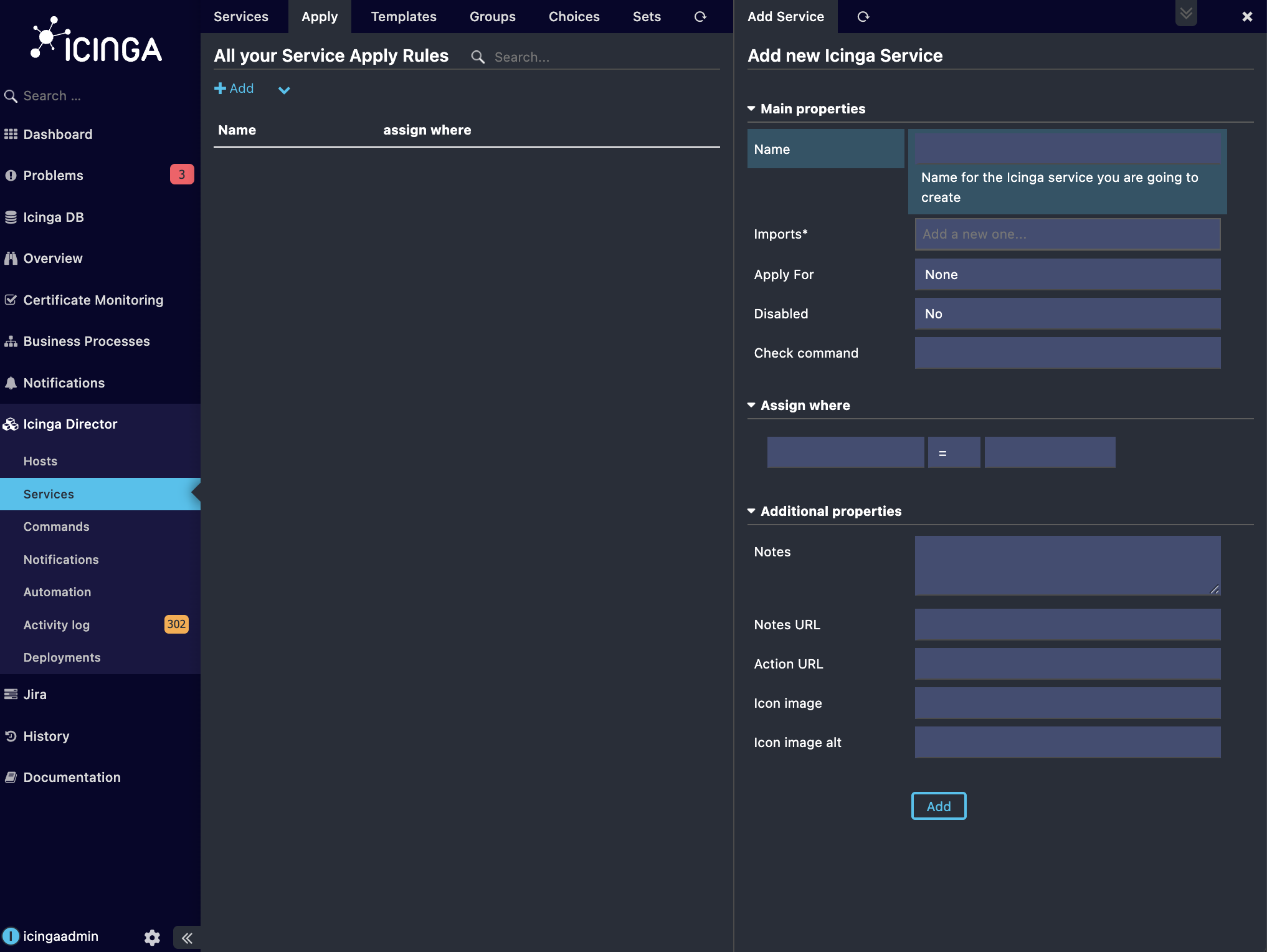Click the Jira sidebar icon

click(x=11, y=694)
